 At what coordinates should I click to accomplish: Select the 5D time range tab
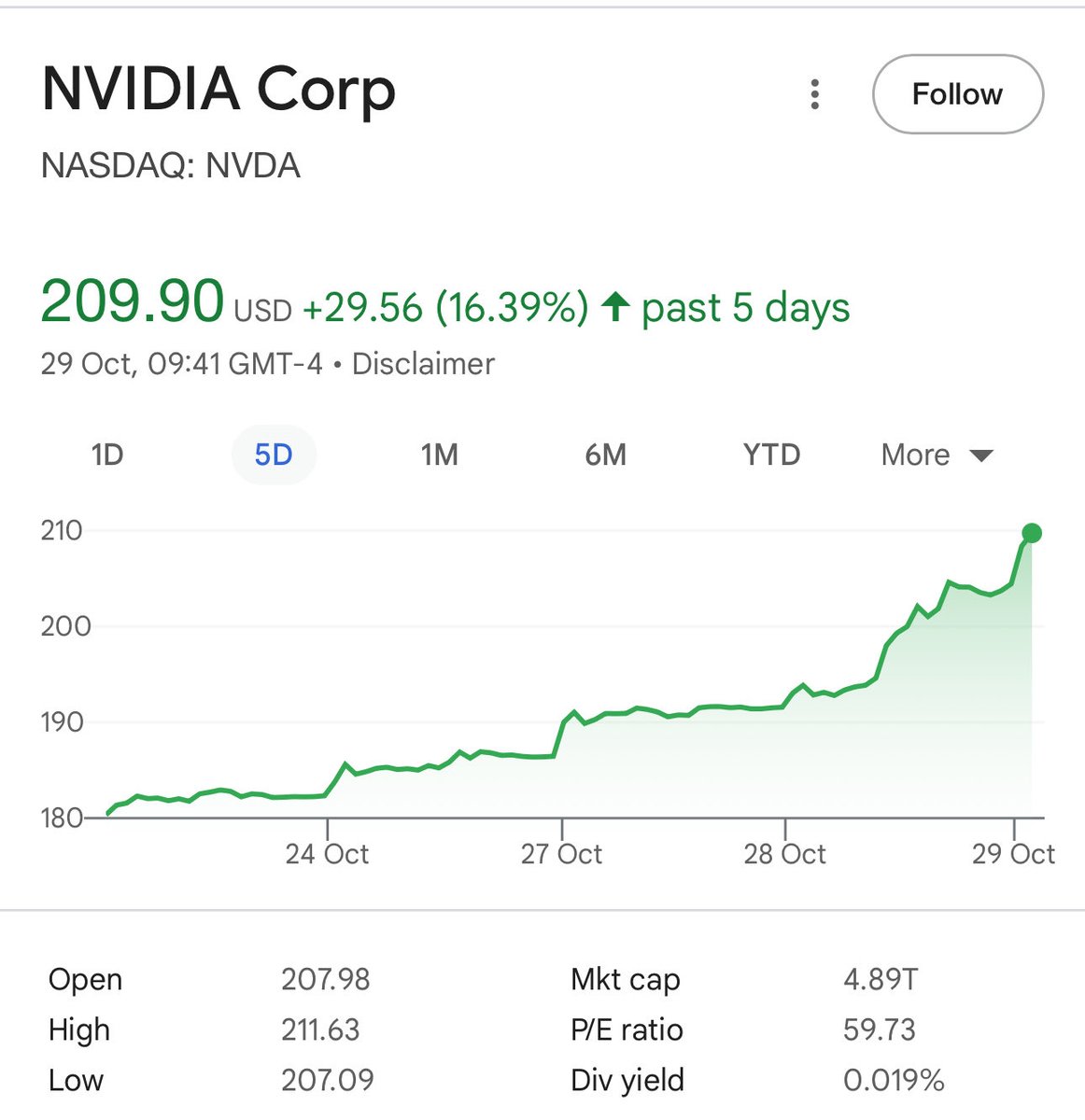274,455
